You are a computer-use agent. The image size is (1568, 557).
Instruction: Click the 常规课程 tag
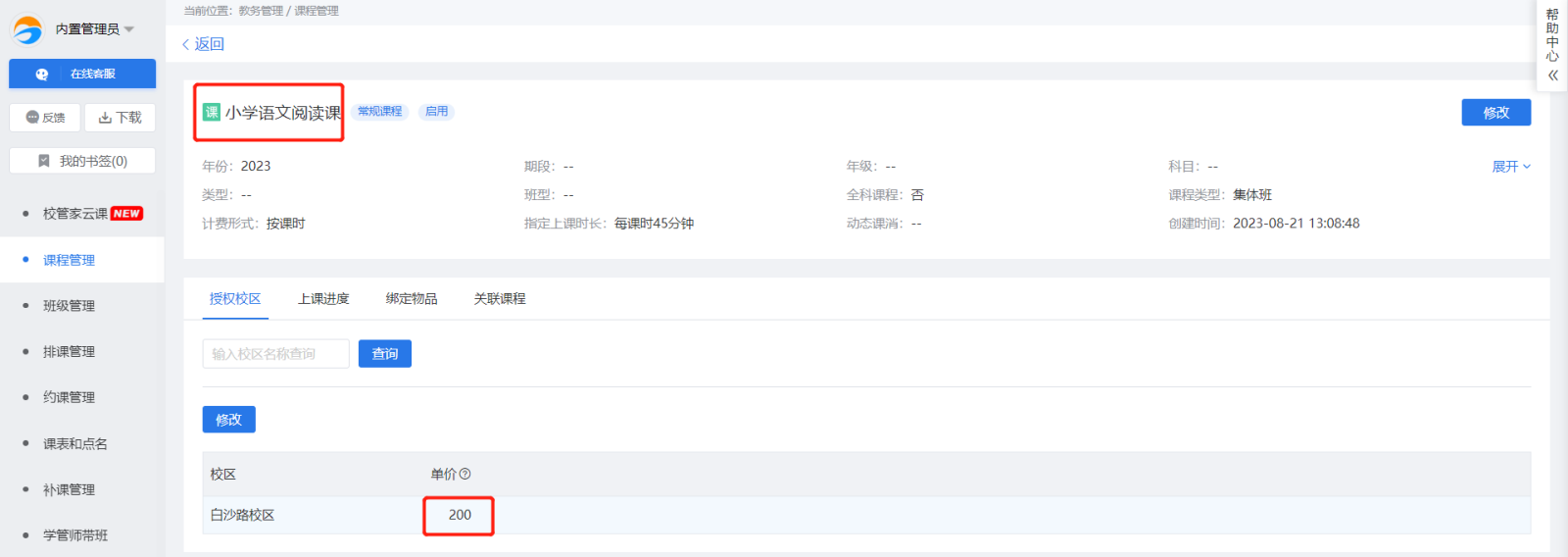tap(379, 112)
